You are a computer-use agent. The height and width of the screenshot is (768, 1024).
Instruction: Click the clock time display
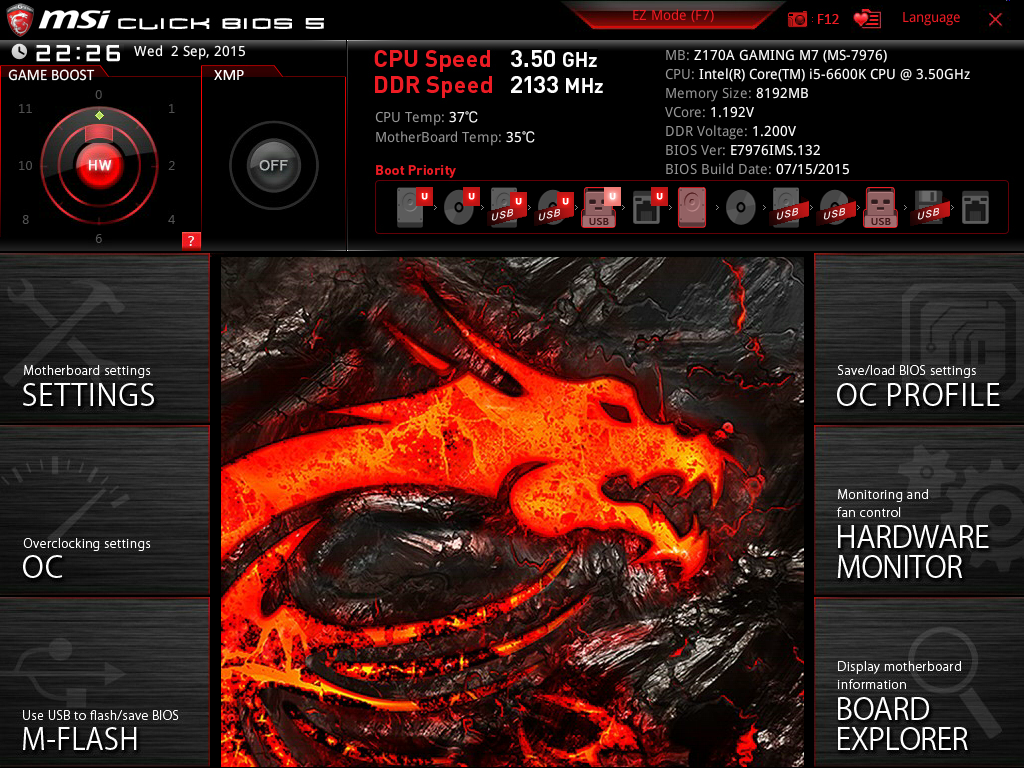[x=78, y=52]
